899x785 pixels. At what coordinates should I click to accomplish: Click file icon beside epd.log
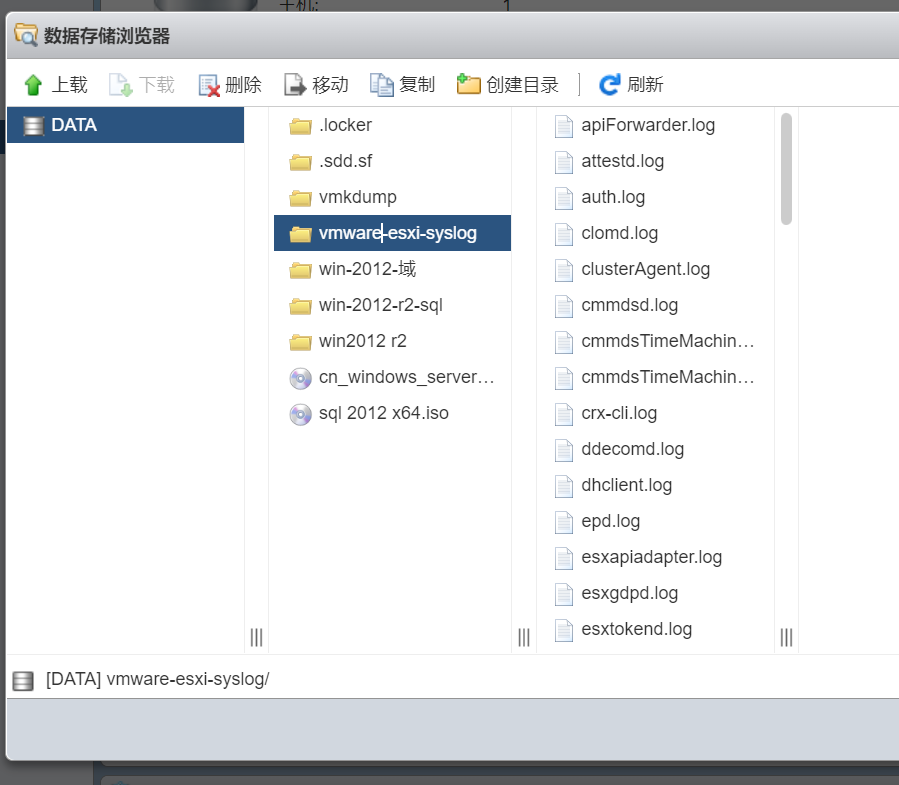pos(564,522)
